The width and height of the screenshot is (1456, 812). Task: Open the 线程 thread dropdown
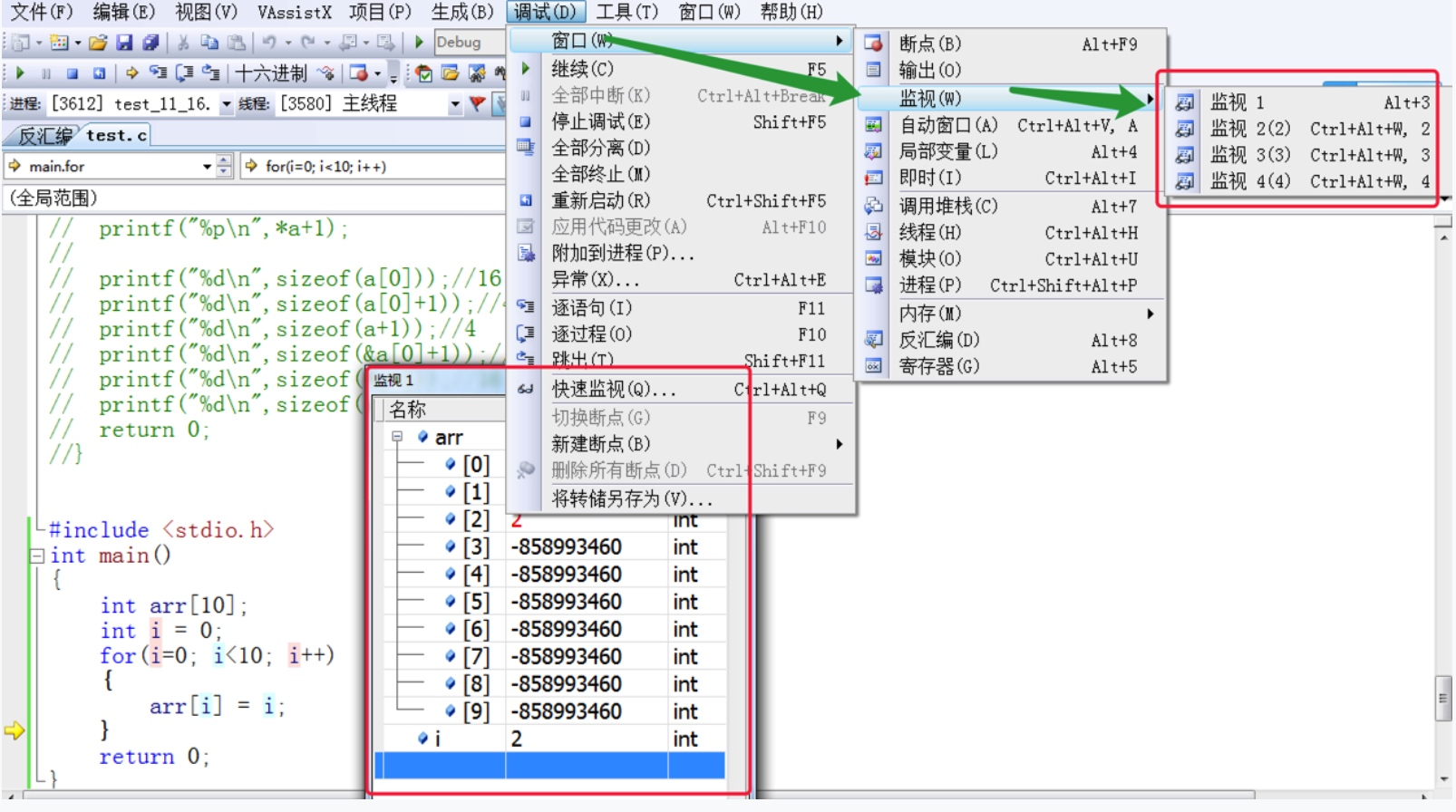455,104
